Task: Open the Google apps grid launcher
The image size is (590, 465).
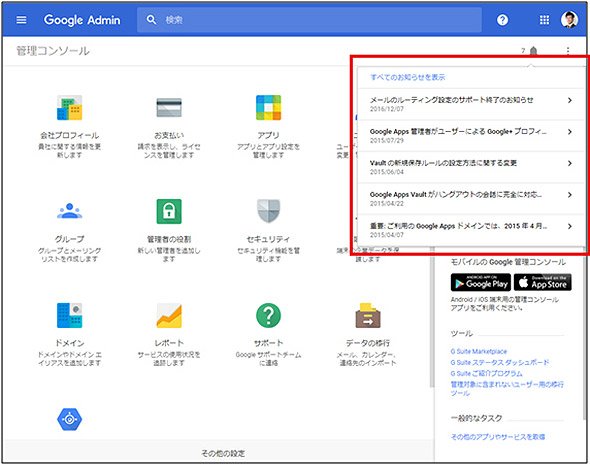Action: click(x=544, y=20)
